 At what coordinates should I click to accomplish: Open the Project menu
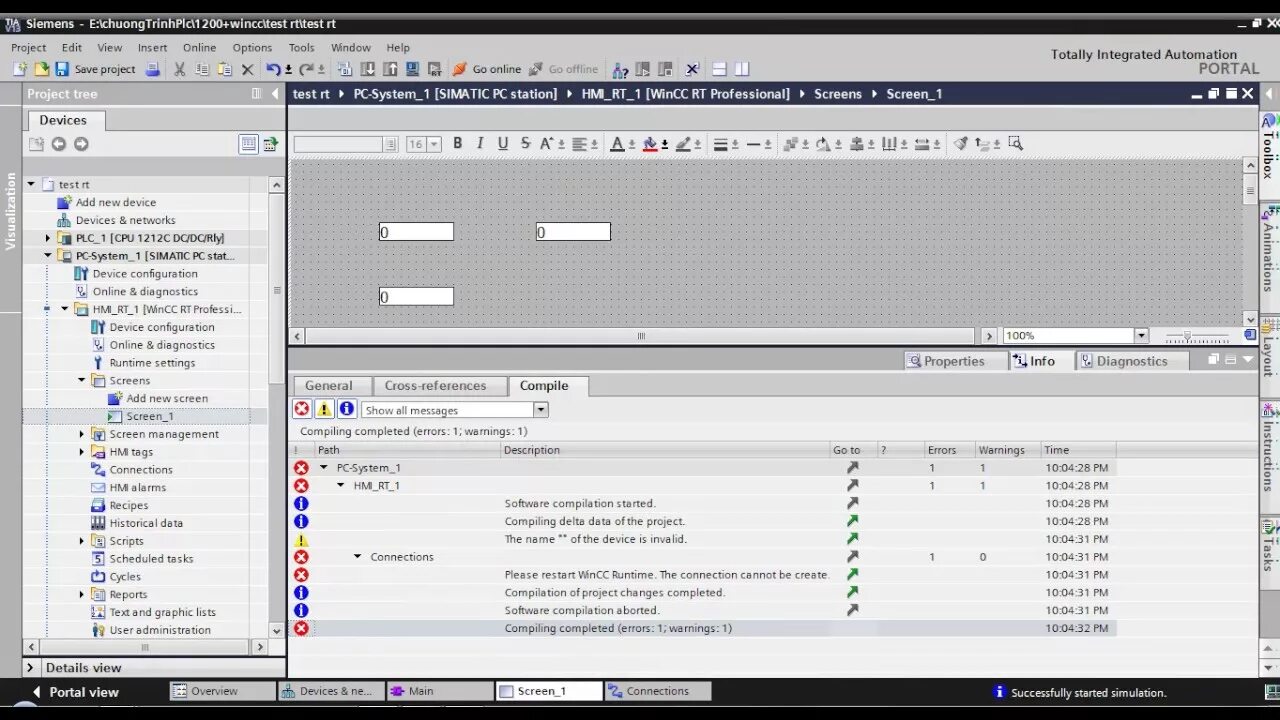(x=28, y=47)
